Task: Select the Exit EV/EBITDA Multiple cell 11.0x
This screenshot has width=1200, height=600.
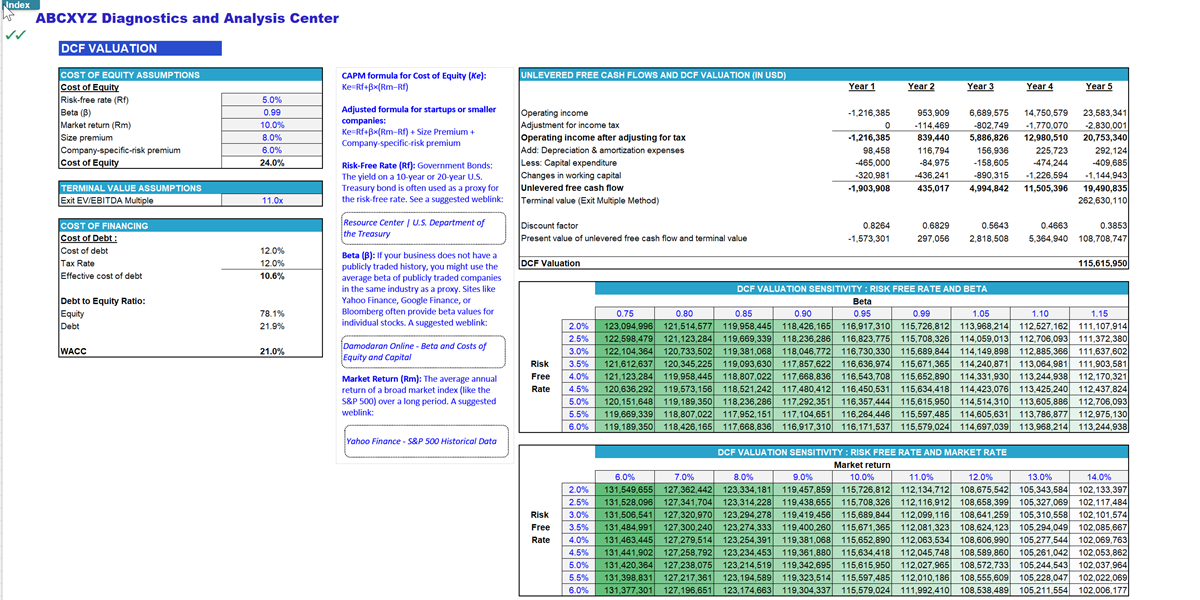Action: [272, 200]
